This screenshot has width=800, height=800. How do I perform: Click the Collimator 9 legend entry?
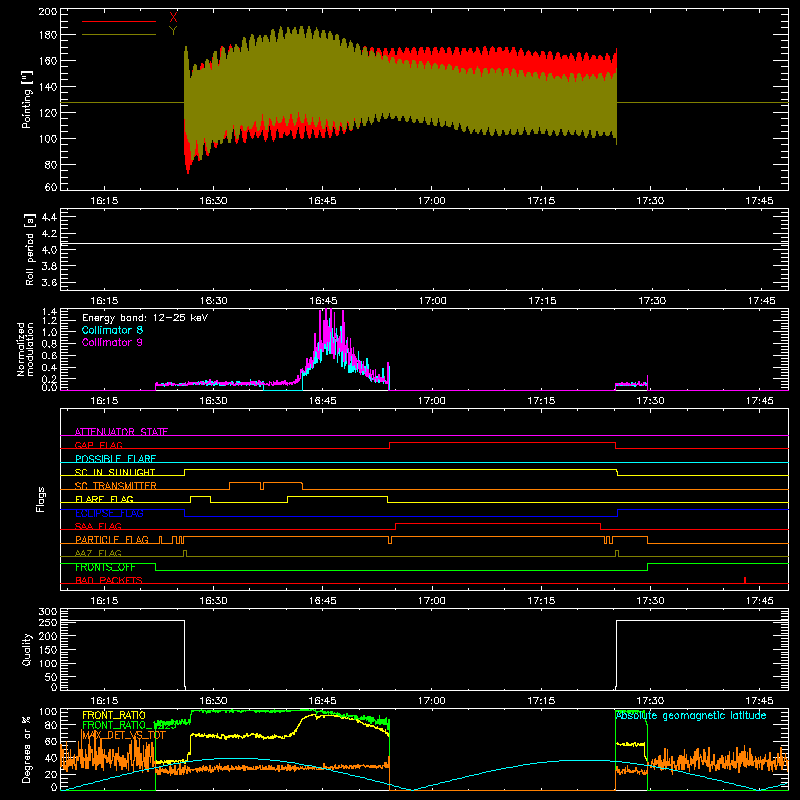click(112, 342)
